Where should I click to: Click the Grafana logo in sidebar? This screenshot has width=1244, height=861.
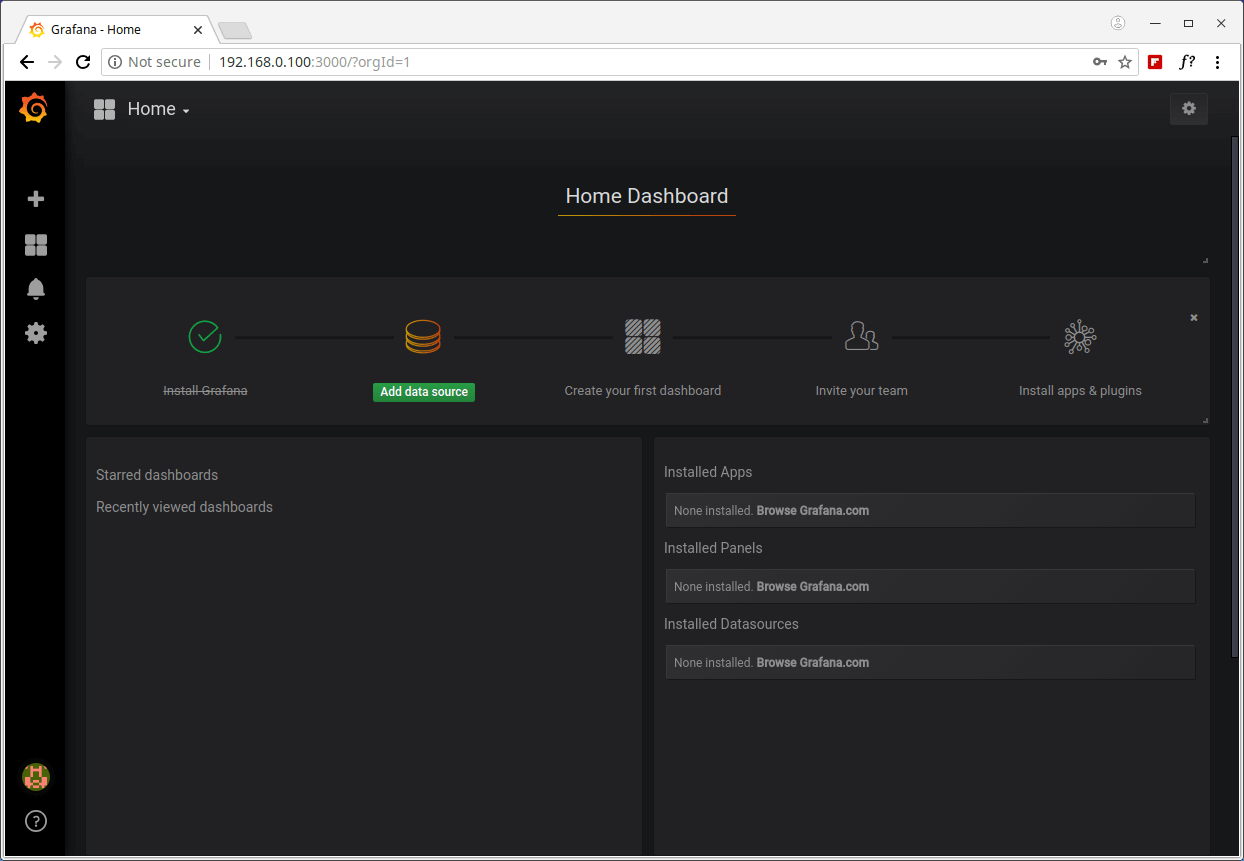(x=34, y=108)
